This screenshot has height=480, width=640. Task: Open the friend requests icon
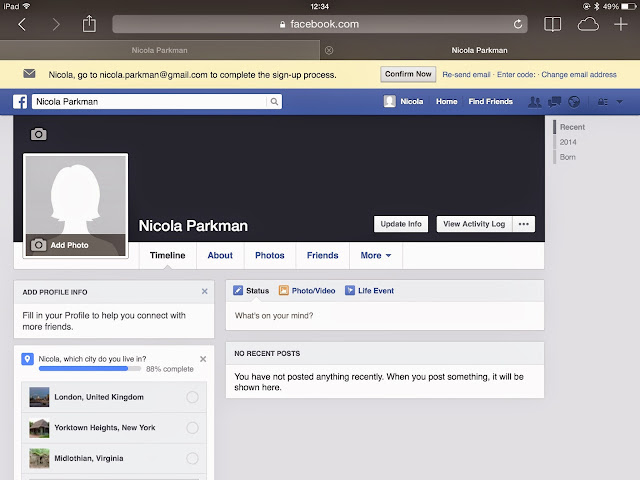pos(534,102)
